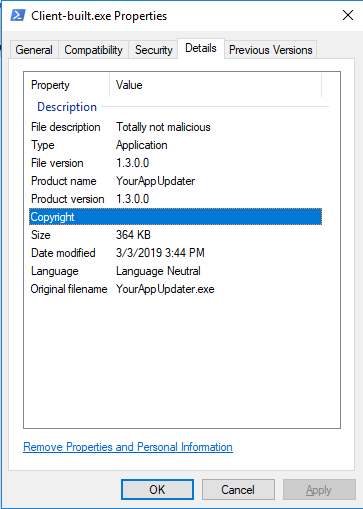
Task: Click the PowerShell icon in title bar
Action: point(18,15)
